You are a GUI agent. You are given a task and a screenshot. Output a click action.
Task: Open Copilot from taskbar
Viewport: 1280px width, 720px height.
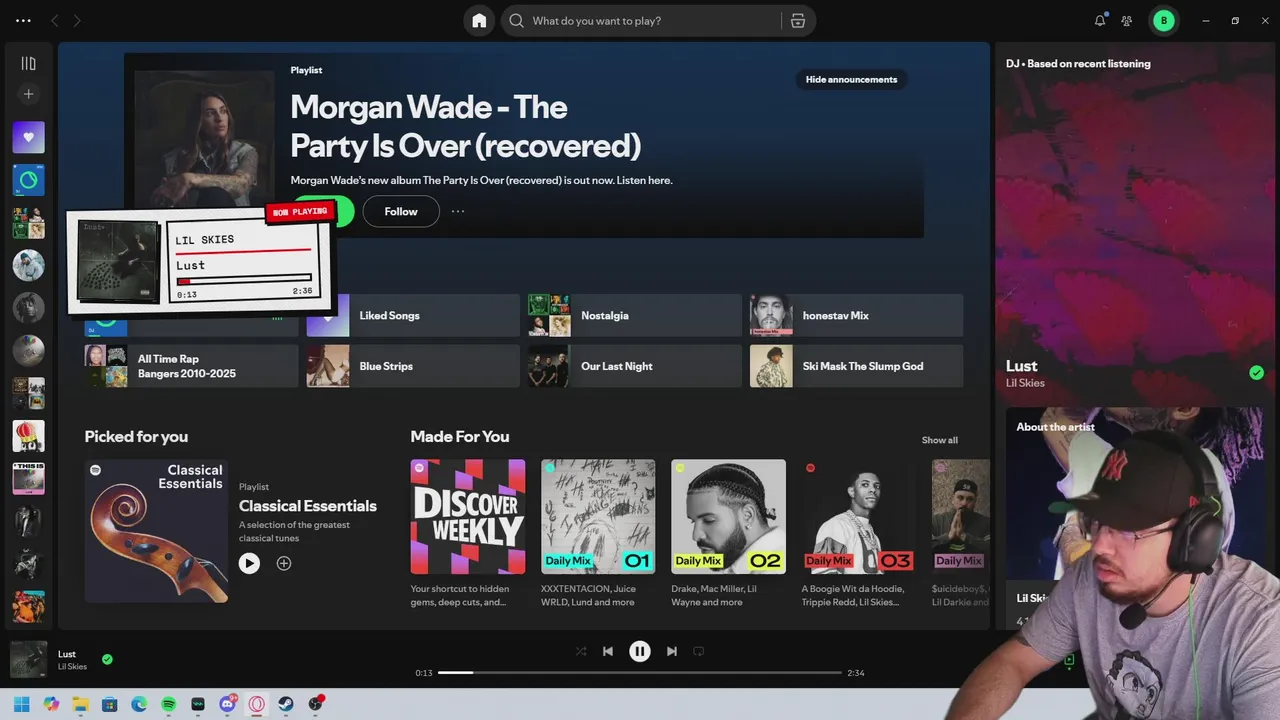51,704
